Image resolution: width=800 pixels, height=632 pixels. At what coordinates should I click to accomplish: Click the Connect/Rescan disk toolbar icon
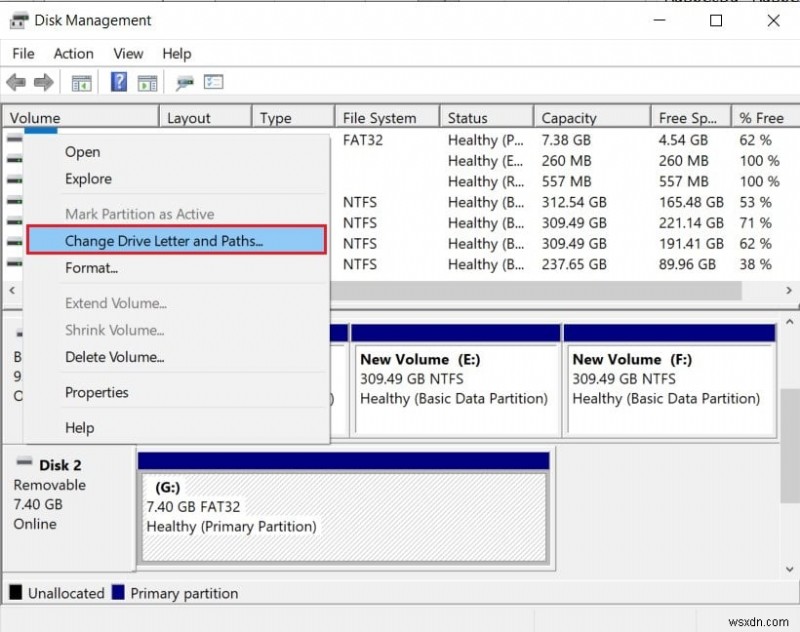[185, 83]
